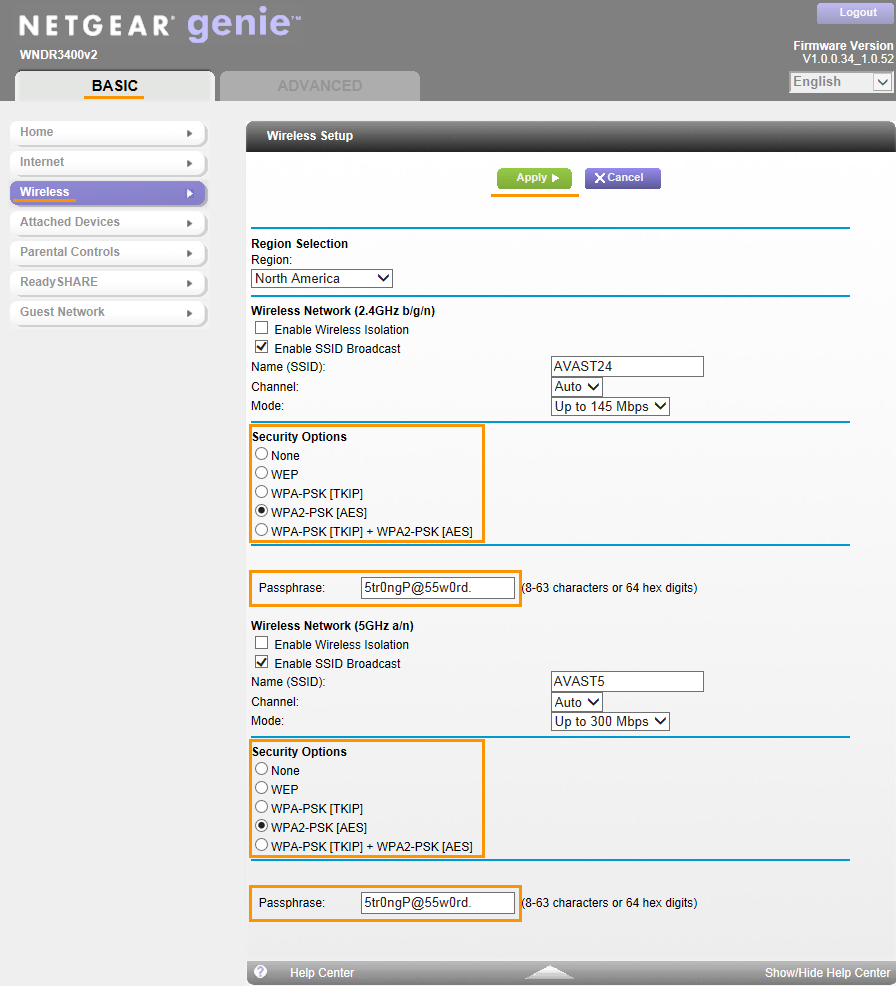
Task: Click the AVAST5 SSID name field
Action: click(627, 682)
